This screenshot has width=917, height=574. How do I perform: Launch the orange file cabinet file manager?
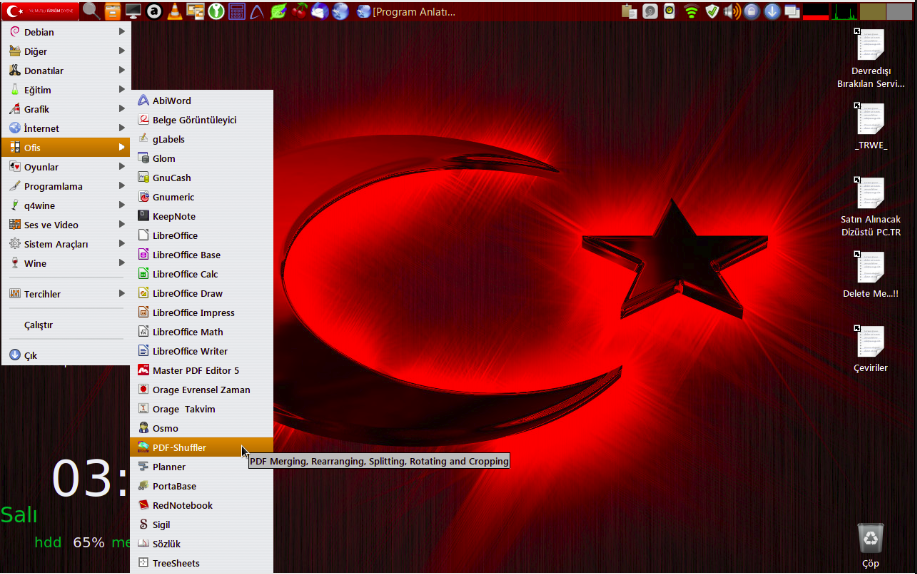pyautogui.click(x=112, y=11)
